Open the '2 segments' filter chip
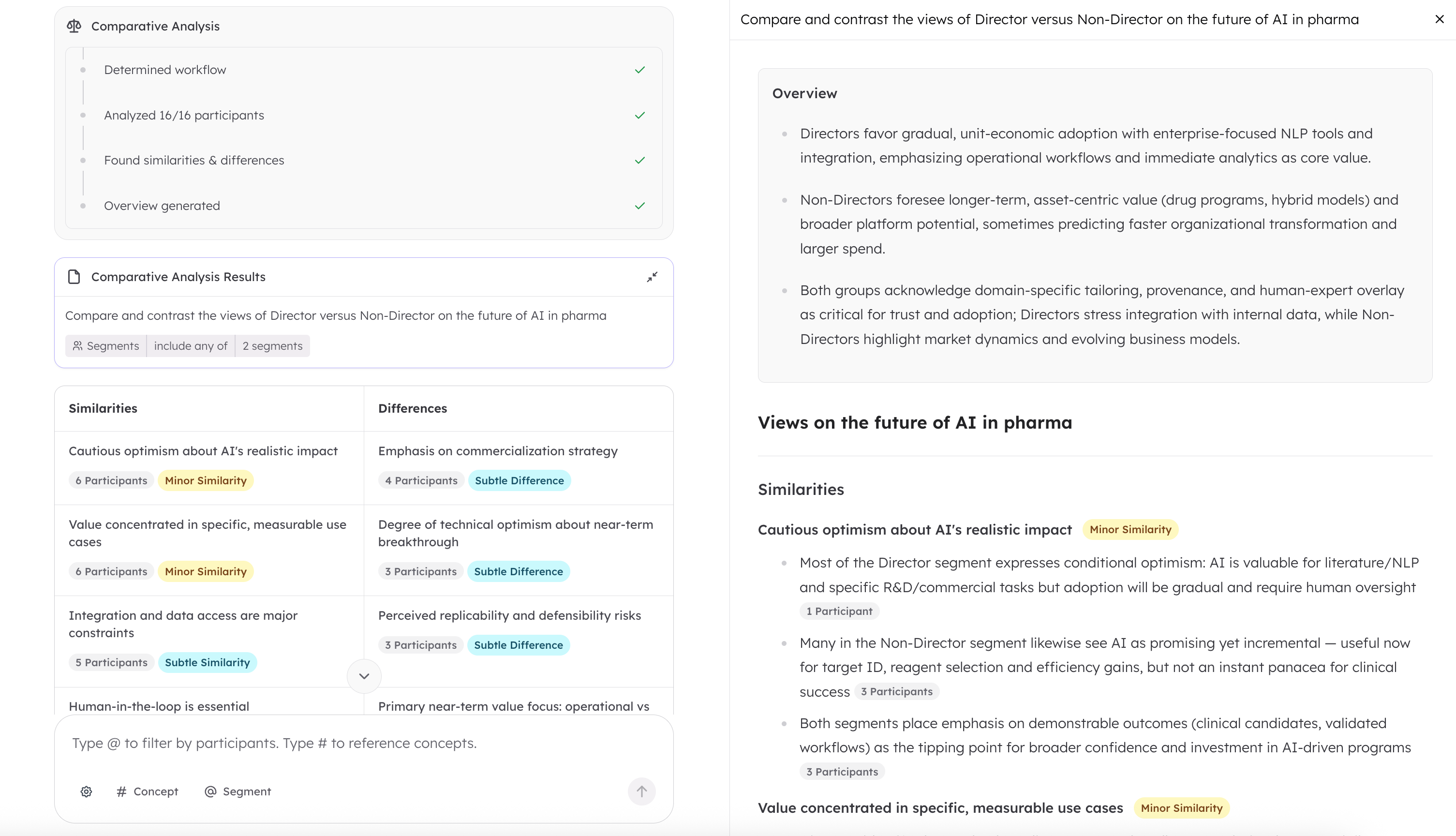Screen dimensions: 1456x836 point(272,345)
